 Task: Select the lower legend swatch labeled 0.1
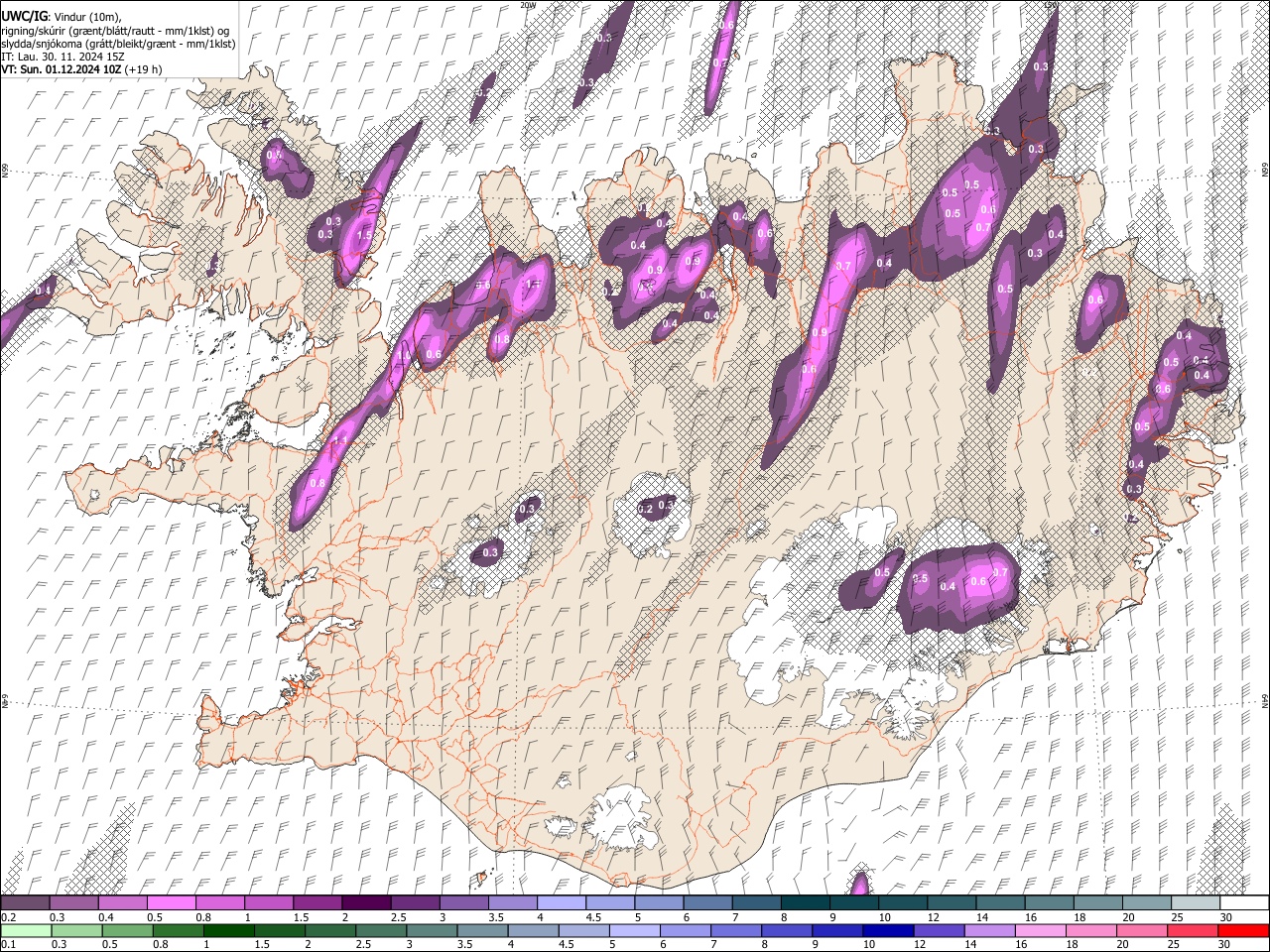click(x=25, y=930)
